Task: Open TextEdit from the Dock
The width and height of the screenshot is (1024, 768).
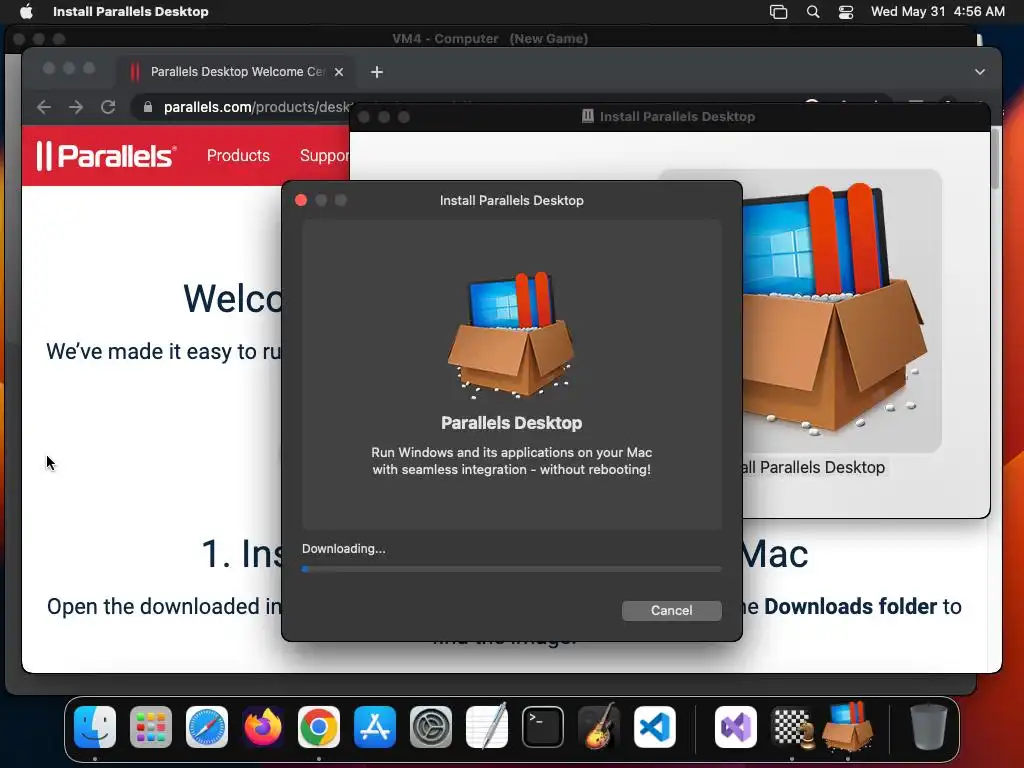Action: click(487, 726)
